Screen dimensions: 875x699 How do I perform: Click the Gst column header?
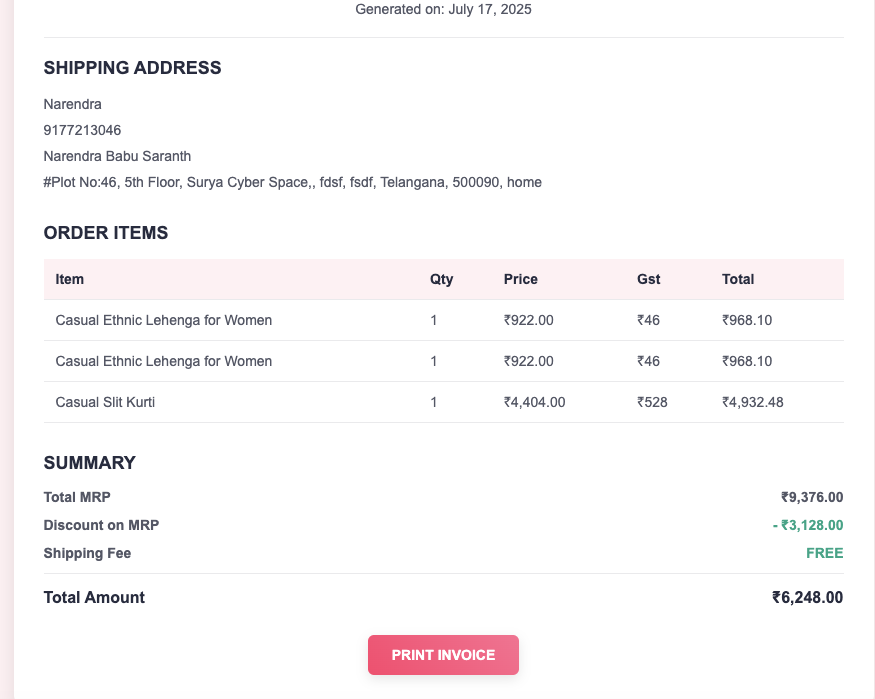point(648,279)
